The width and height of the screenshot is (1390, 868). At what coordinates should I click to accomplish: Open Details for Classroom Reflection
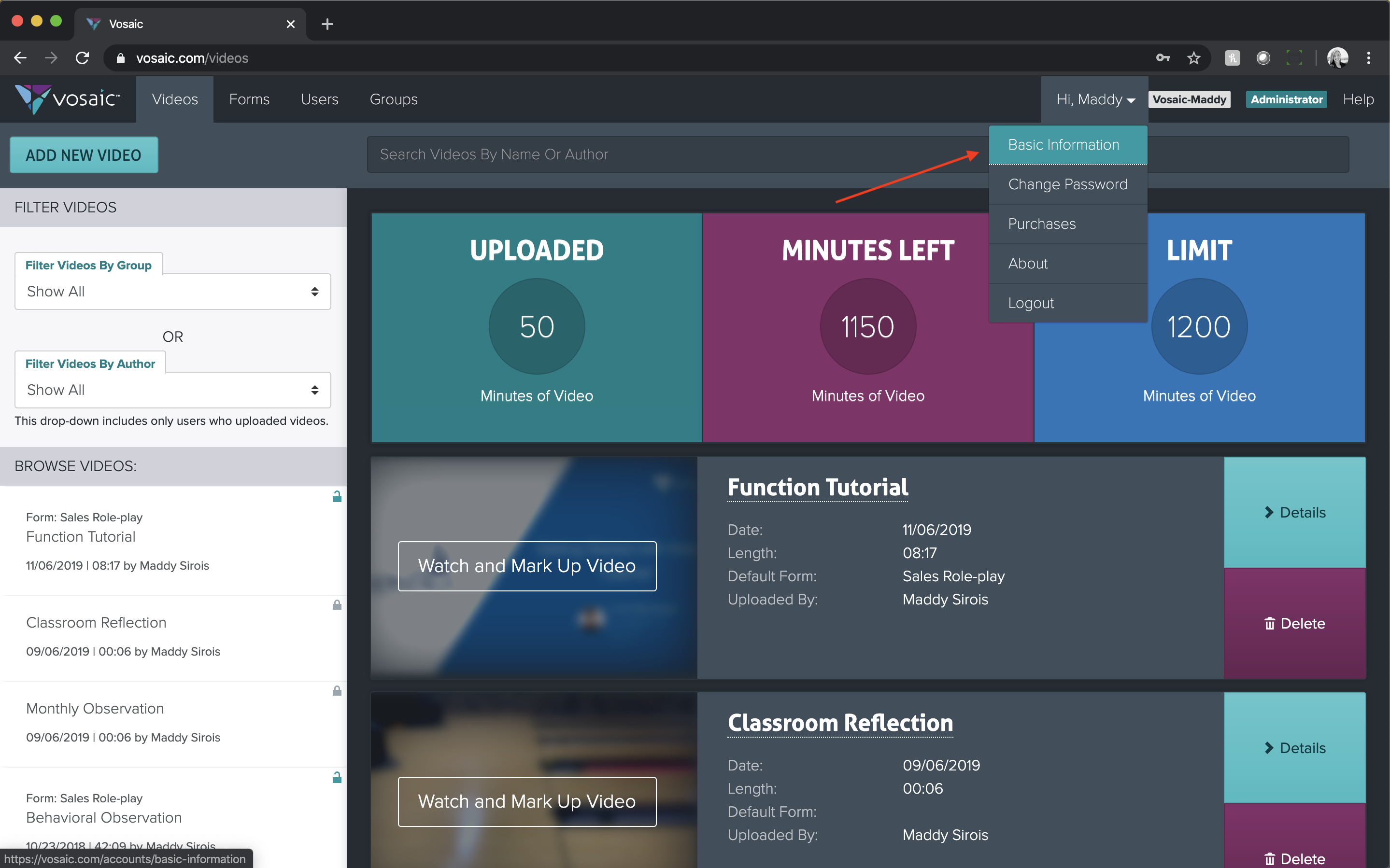click(x=1294, y=748)
